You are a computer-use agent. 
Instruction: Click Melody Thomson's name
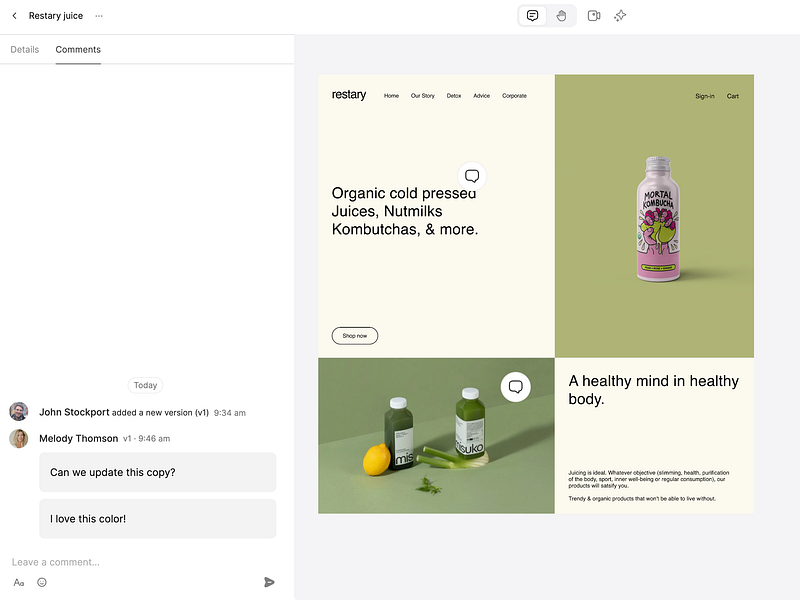(79, 438)
